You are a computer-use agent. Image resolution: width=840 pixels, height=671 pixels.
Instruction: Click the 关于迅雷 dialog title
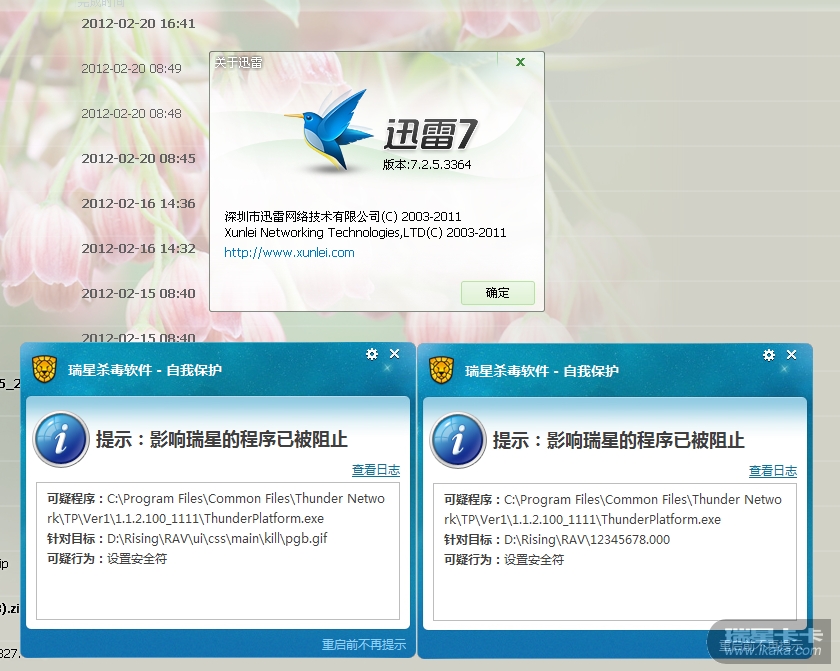coord(238,63)
